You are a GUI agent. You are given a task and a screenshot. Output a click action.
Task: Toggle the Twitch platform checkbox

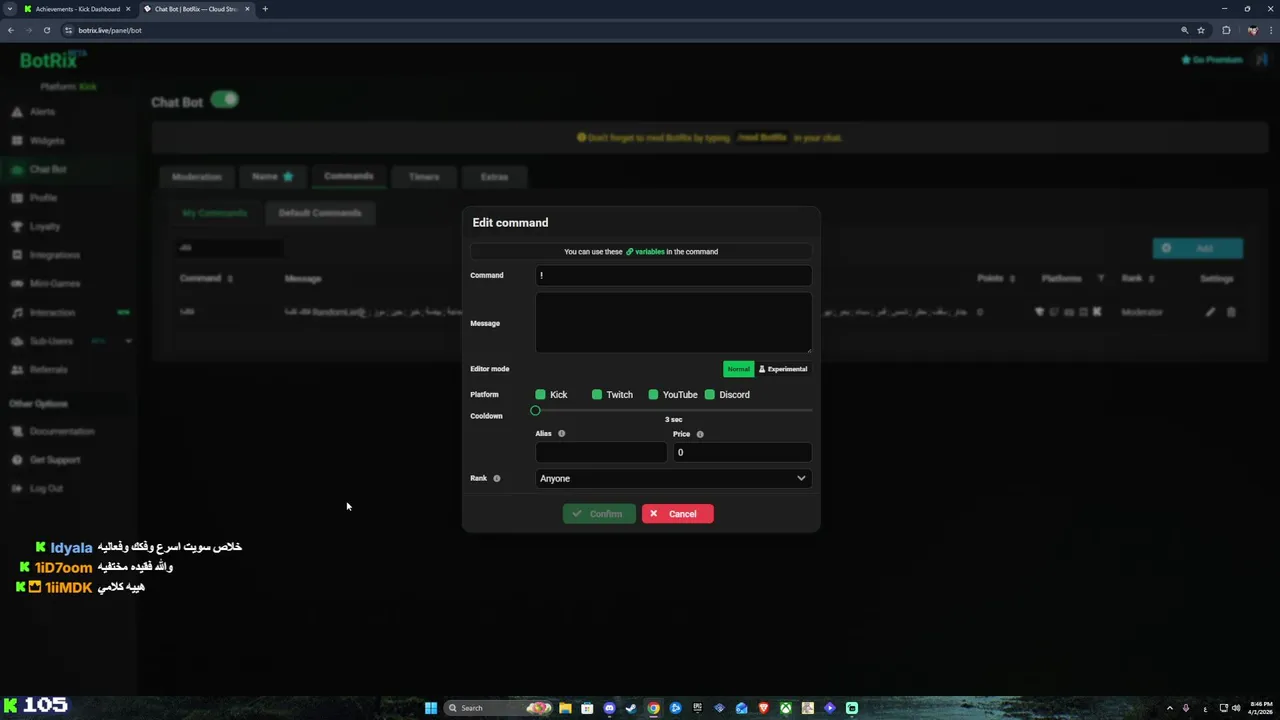point(597,395)
